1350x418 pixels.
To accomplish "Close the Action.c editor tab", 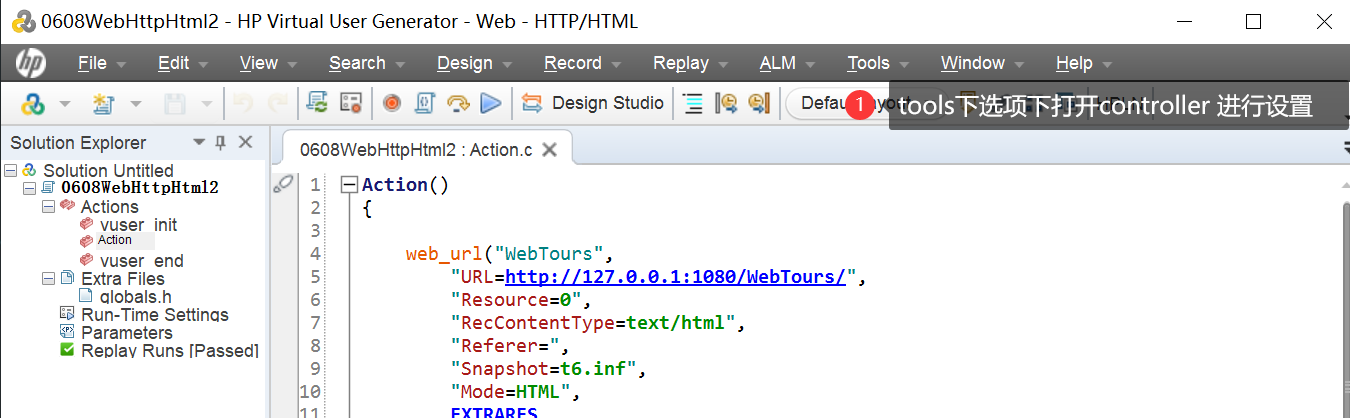I will pos(549,150).
